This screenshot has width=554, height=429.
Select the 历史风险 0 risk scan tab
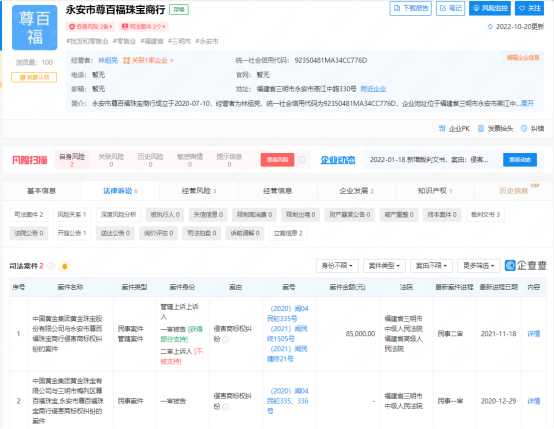[150, 160]
